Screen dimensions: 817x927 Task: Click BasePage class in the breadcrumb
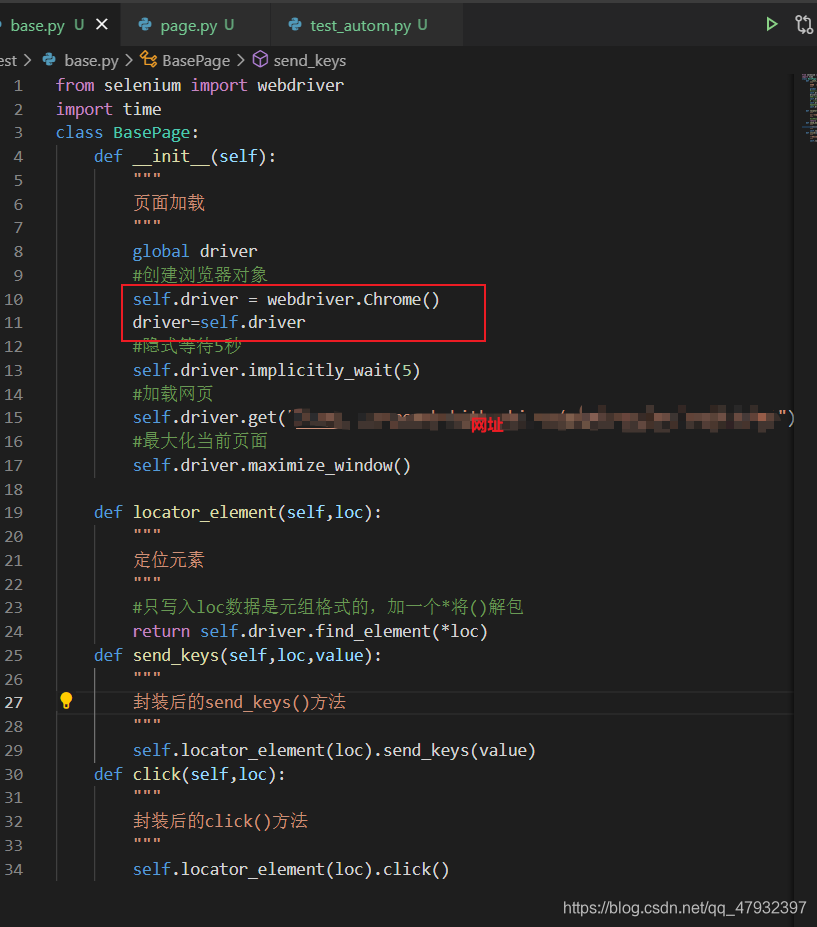click(196, 61)
